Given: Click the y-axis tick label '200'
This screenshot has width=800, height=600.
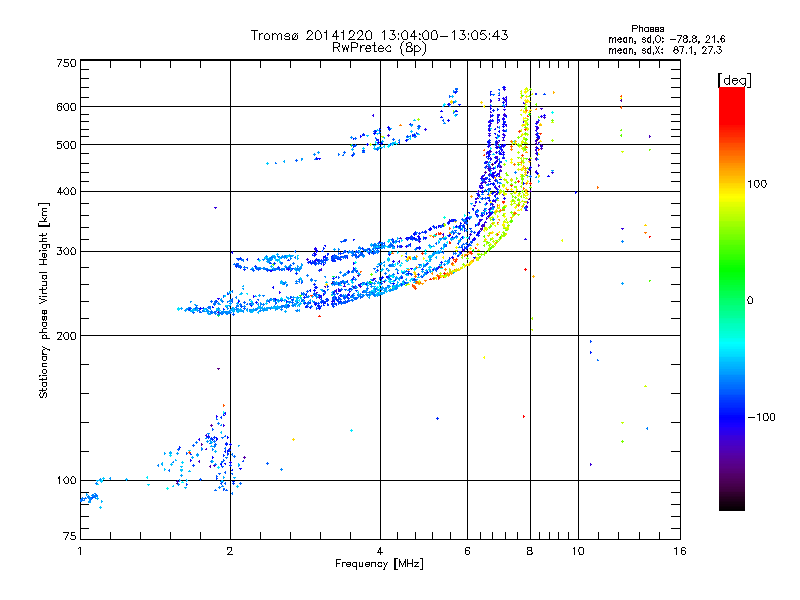Looking at the screenshot, I should [66, 336].
